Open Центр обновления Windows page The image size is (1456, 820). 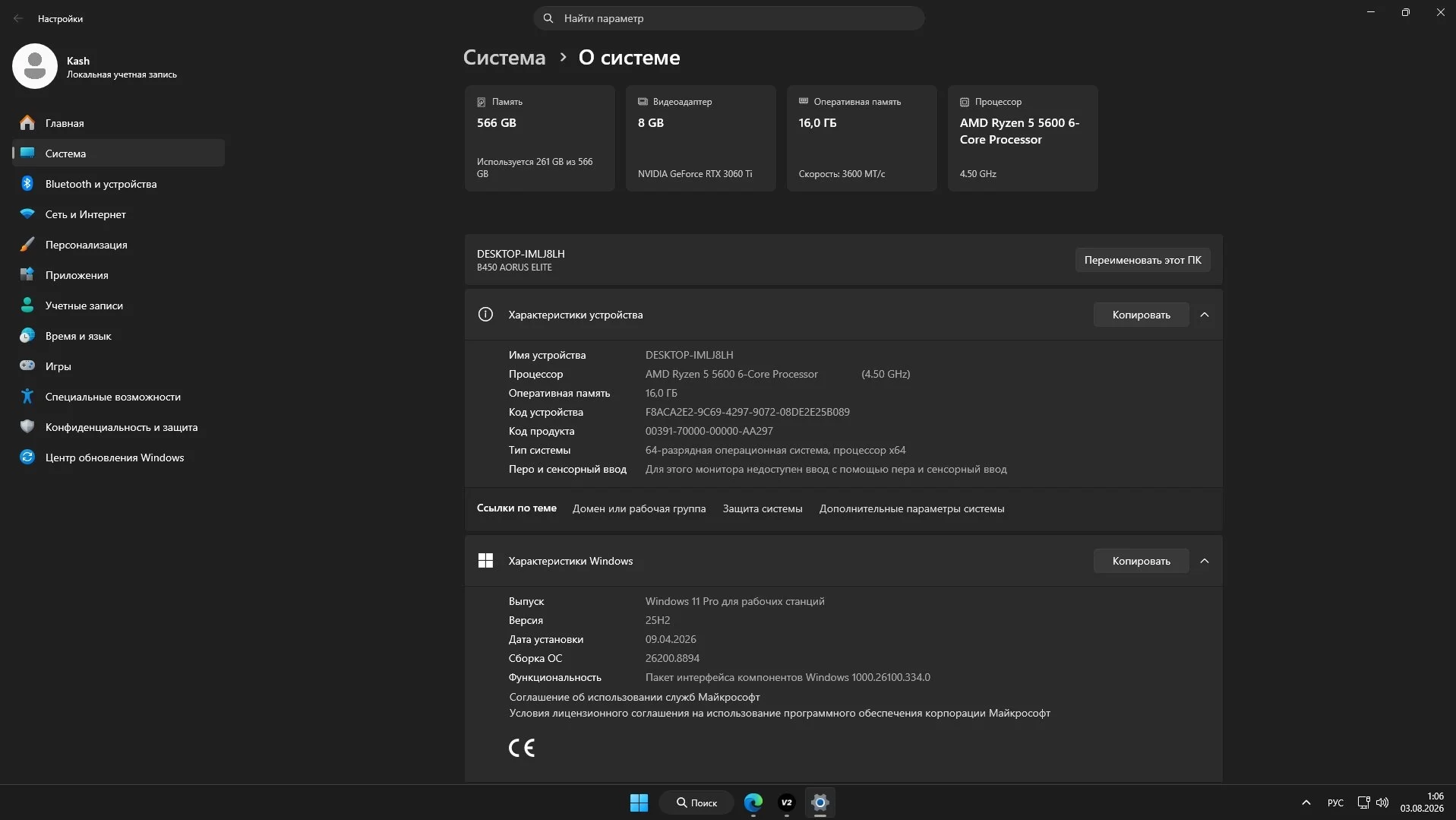coord(118,457)
